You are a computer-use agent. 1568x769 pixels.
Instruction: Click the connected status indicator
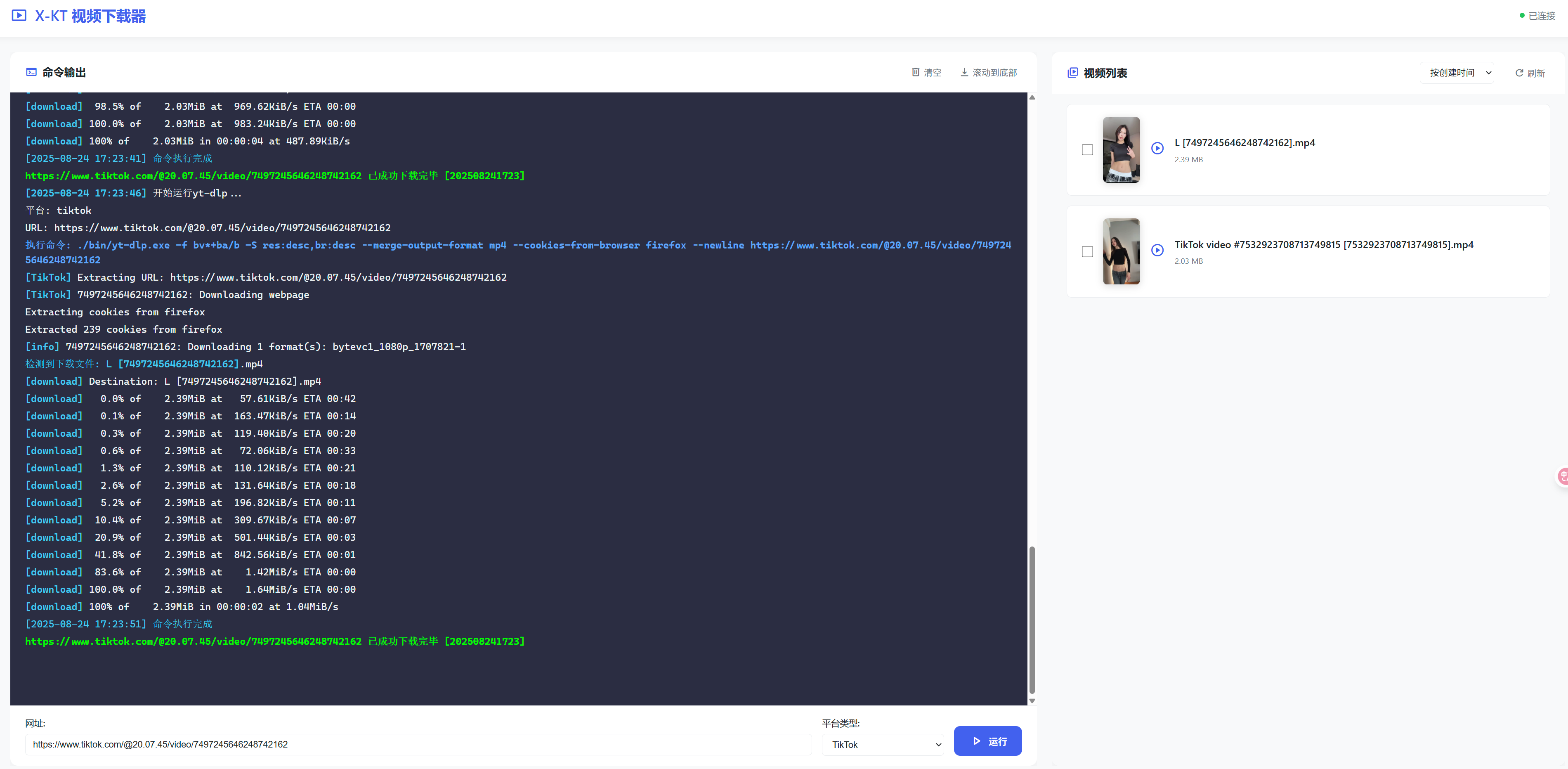[1537, 16]
